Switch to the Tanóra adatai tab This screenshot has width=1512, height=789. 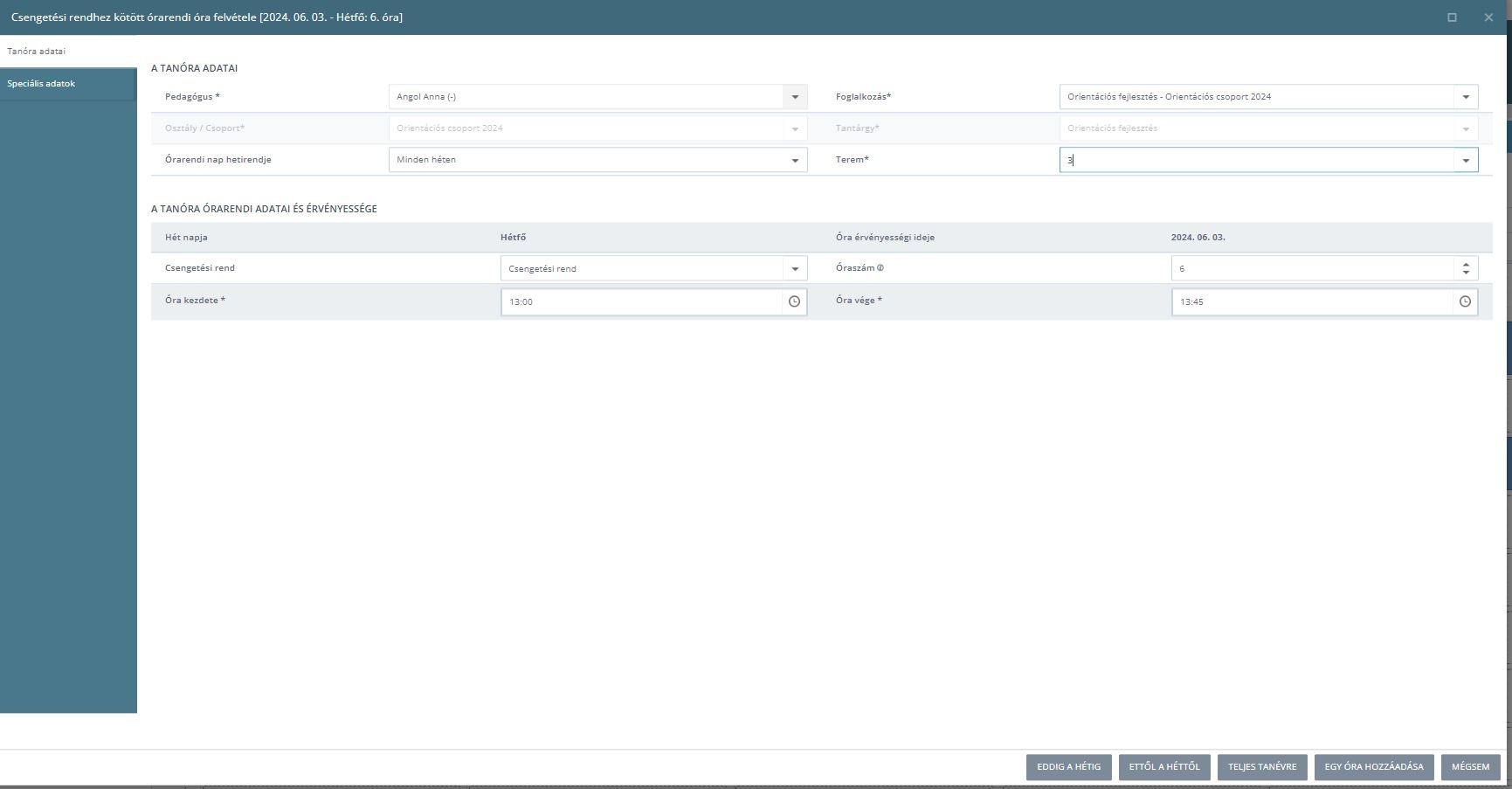68,52
